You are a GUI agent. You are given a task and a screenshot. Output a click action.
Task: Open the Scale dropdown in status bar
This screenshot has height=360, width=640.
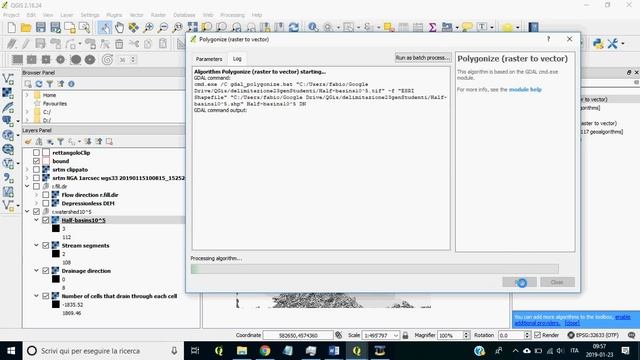pos(396,335)
